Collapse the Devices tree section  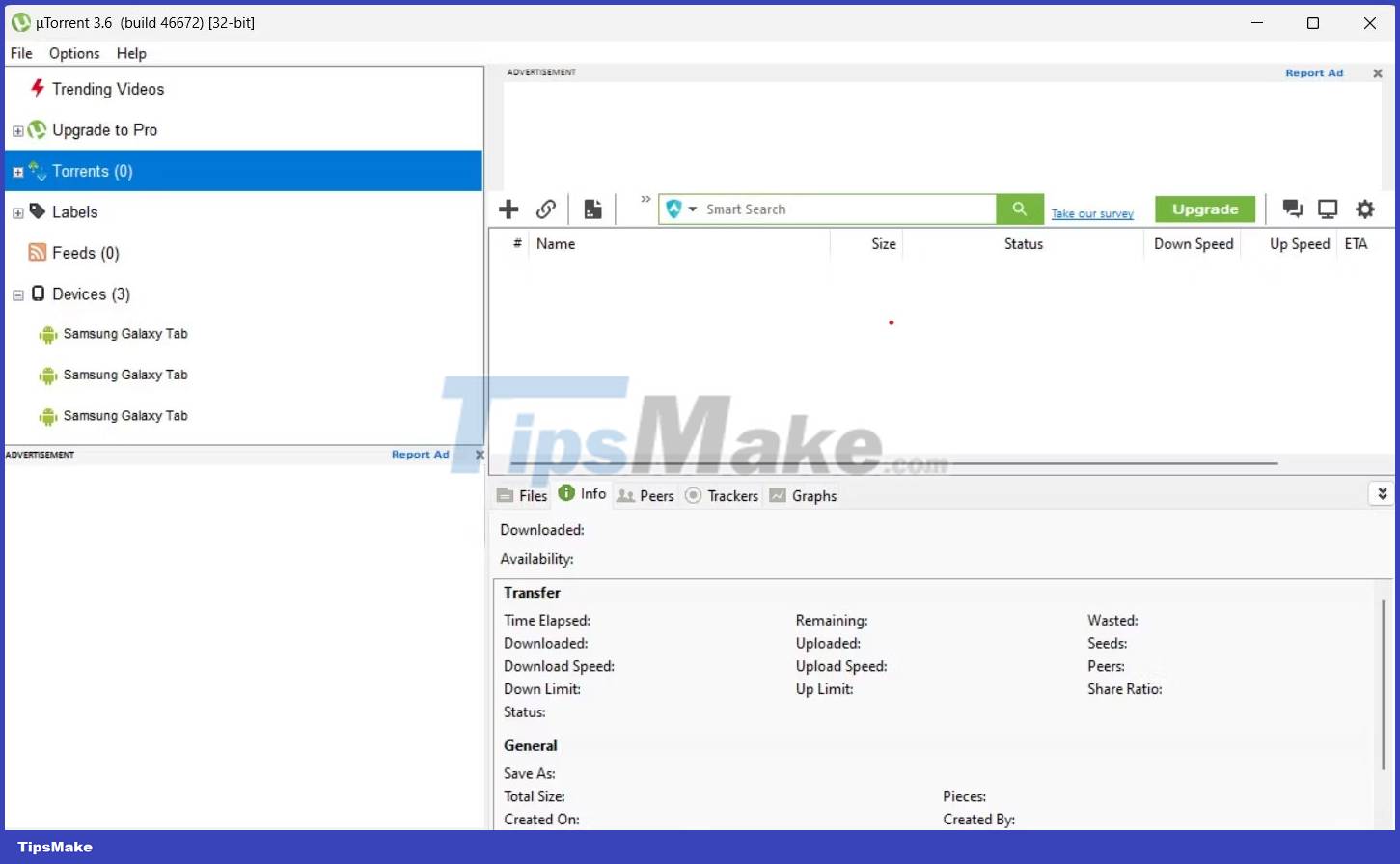pyautogui.click(x=16, y=293)
